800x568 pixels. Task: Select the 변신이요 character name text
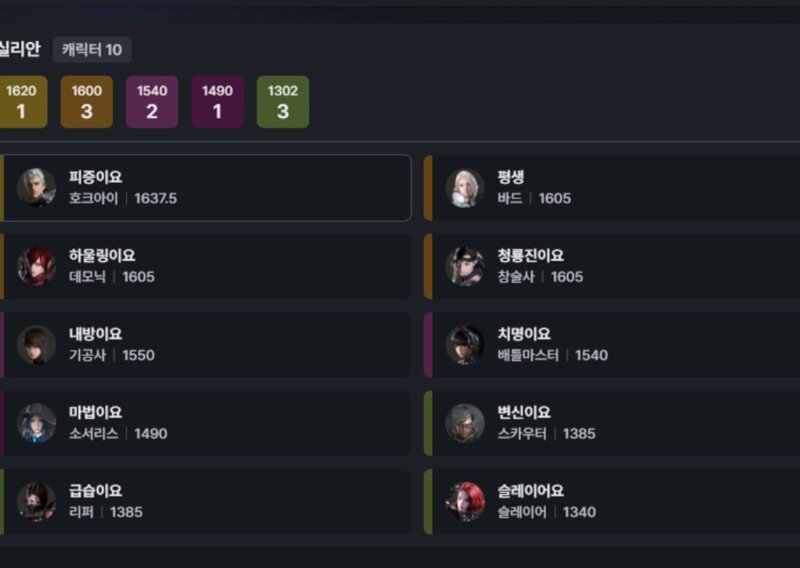pyautogui.click(x=524, y=412)
